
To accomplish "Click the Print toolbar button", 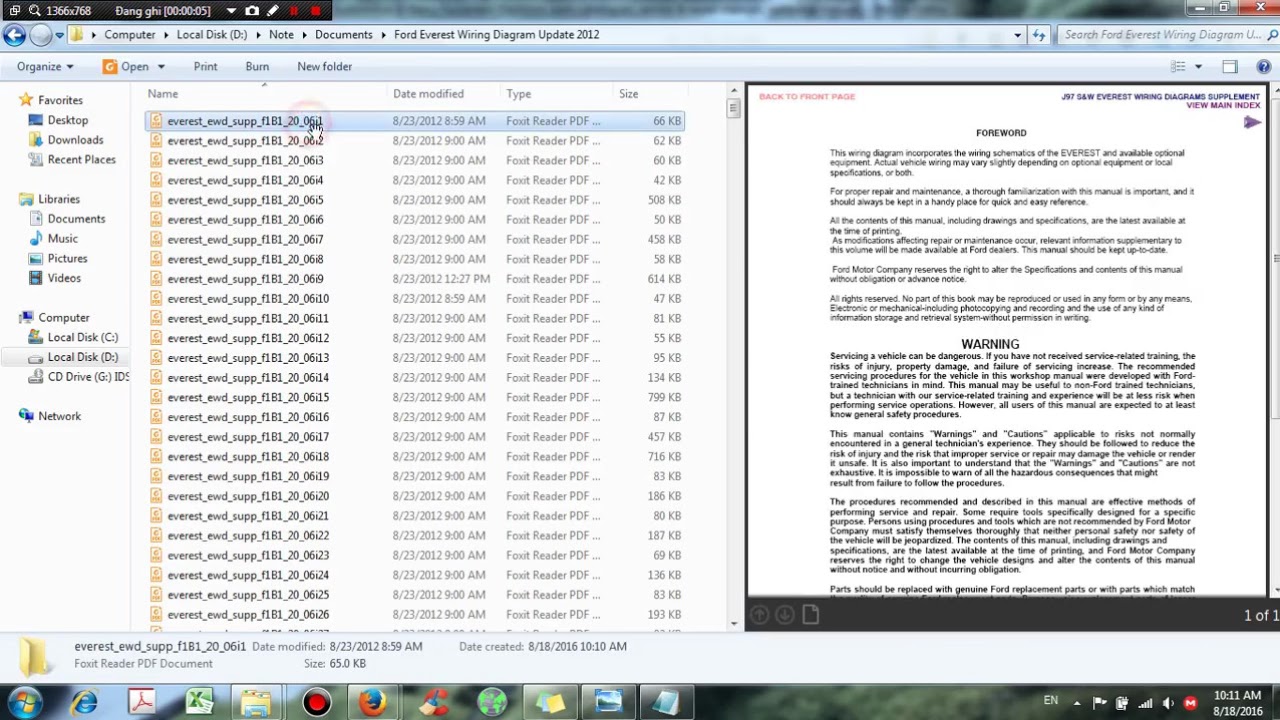I will 205,67.
